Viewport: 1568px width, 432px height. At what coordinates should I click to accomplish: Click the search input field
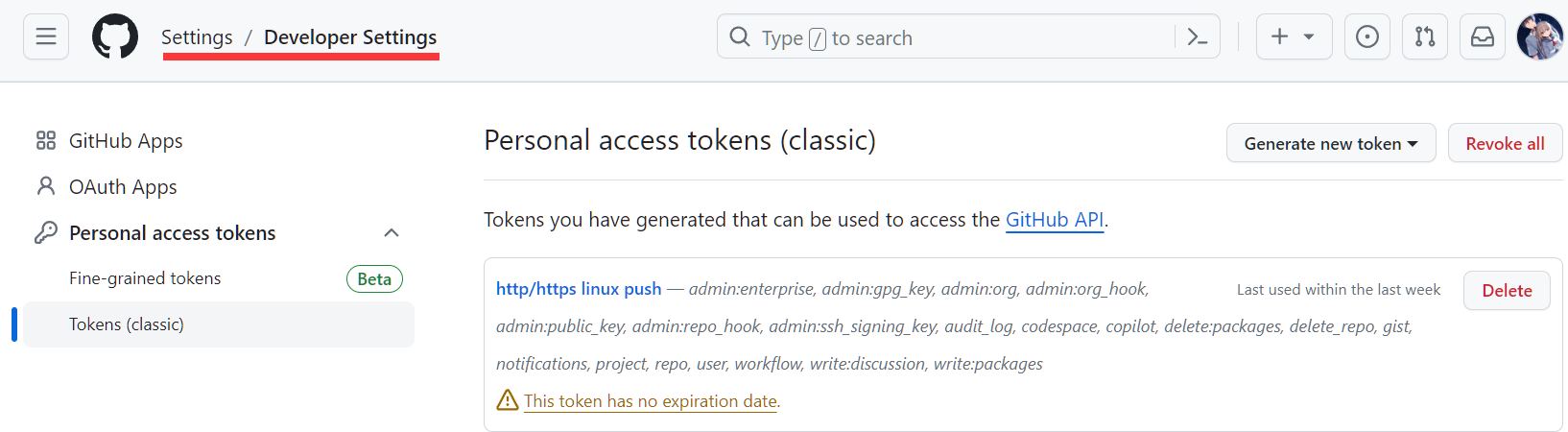click(960, 37)
